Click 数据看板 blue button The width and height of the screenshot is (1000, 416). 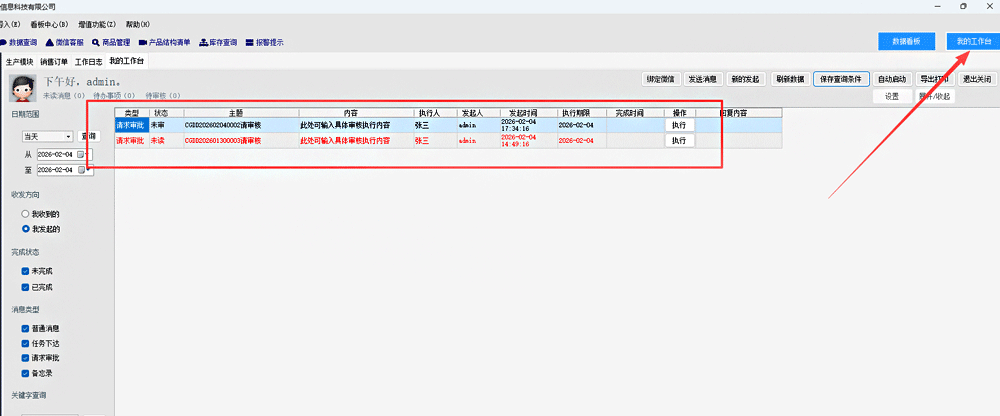[906, 41]
